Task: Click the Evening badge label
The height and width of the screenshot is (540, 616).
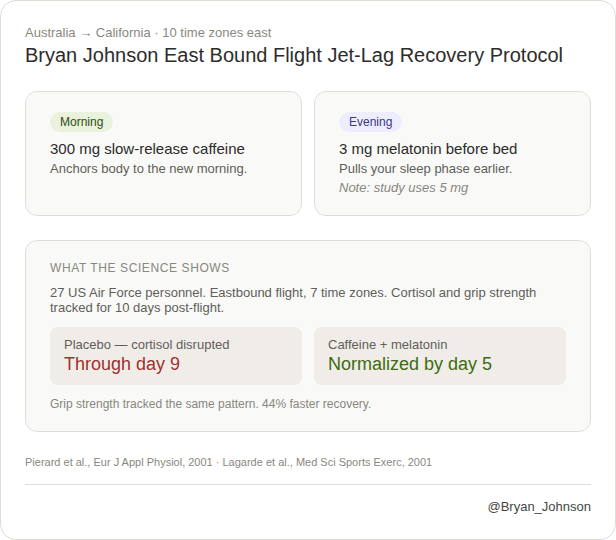Action: tap(370, 122)
